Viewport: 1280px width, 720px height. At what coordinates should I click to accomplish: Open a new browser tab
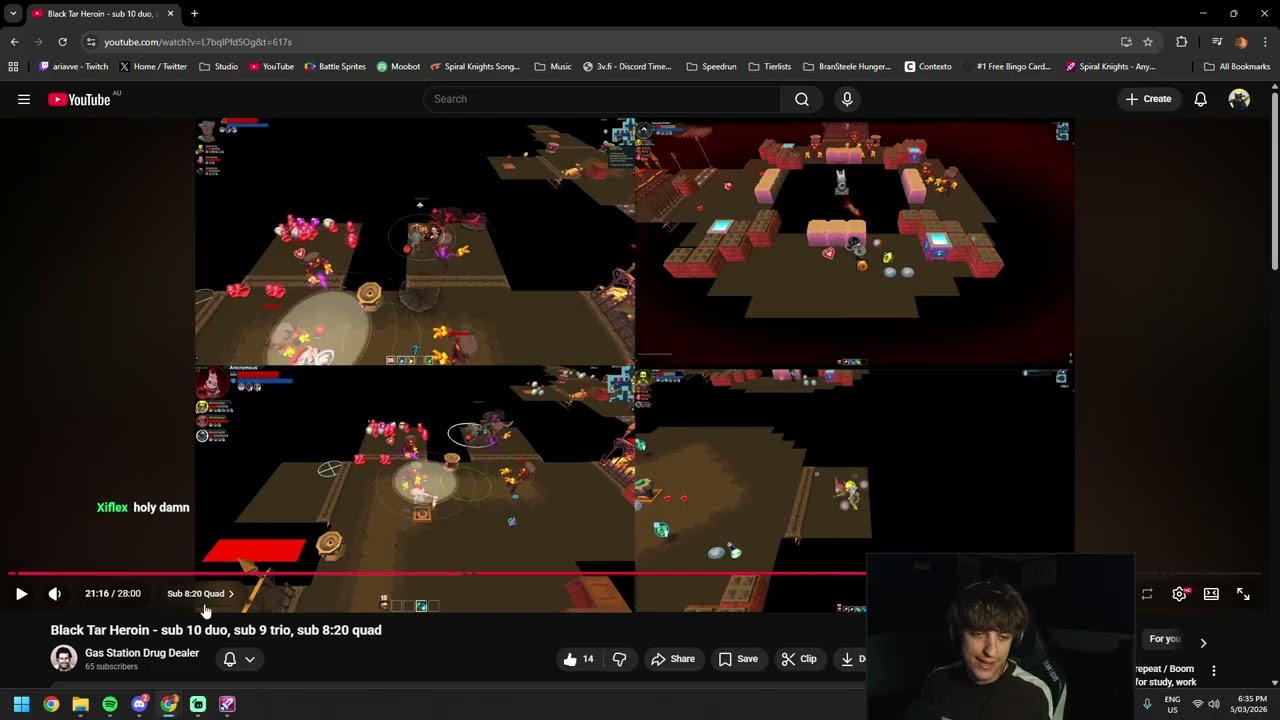194,14
